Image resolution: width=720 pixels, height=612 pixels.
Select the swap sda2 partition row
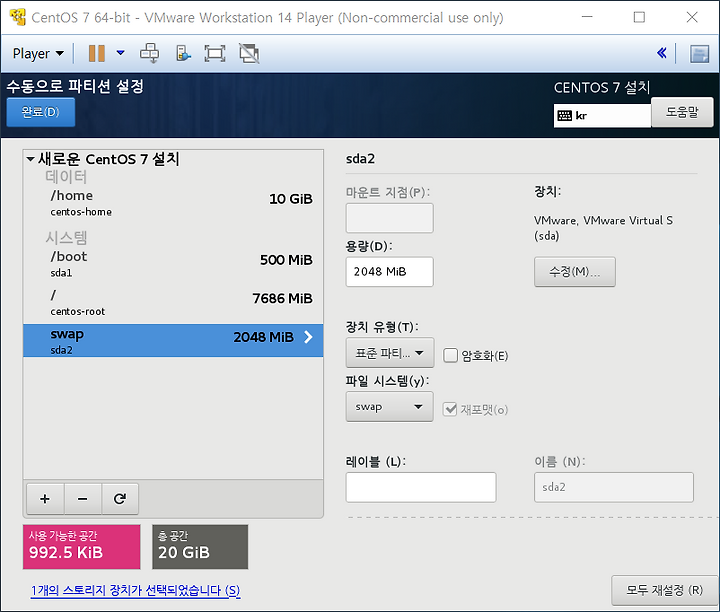tap(173, 340)
